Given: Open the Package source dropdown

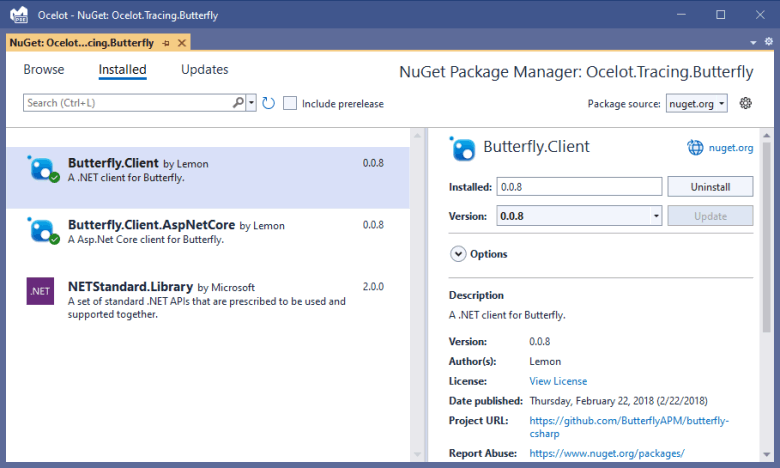Looking at the screenshot, I should pyautogui.click(x=699, y=103).
